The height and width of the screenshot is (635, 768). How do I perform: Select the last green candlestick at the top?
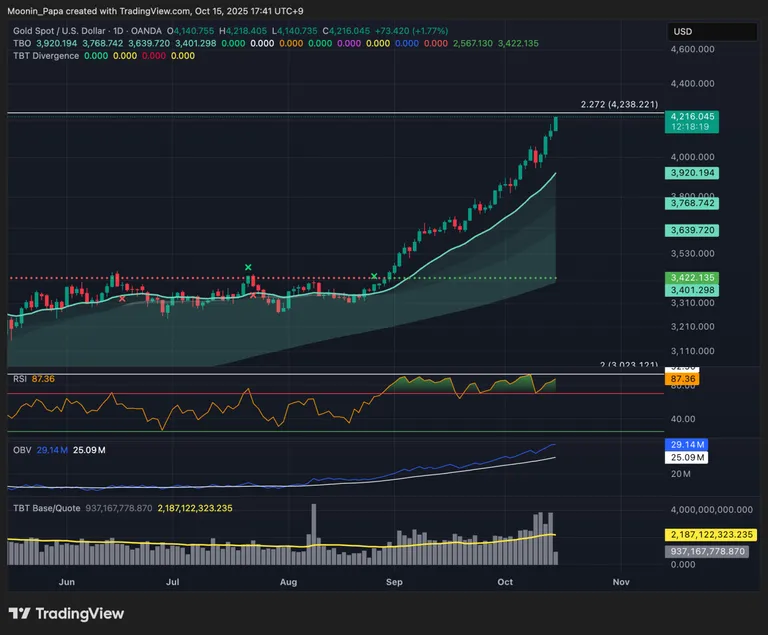(x=555, y=124)
